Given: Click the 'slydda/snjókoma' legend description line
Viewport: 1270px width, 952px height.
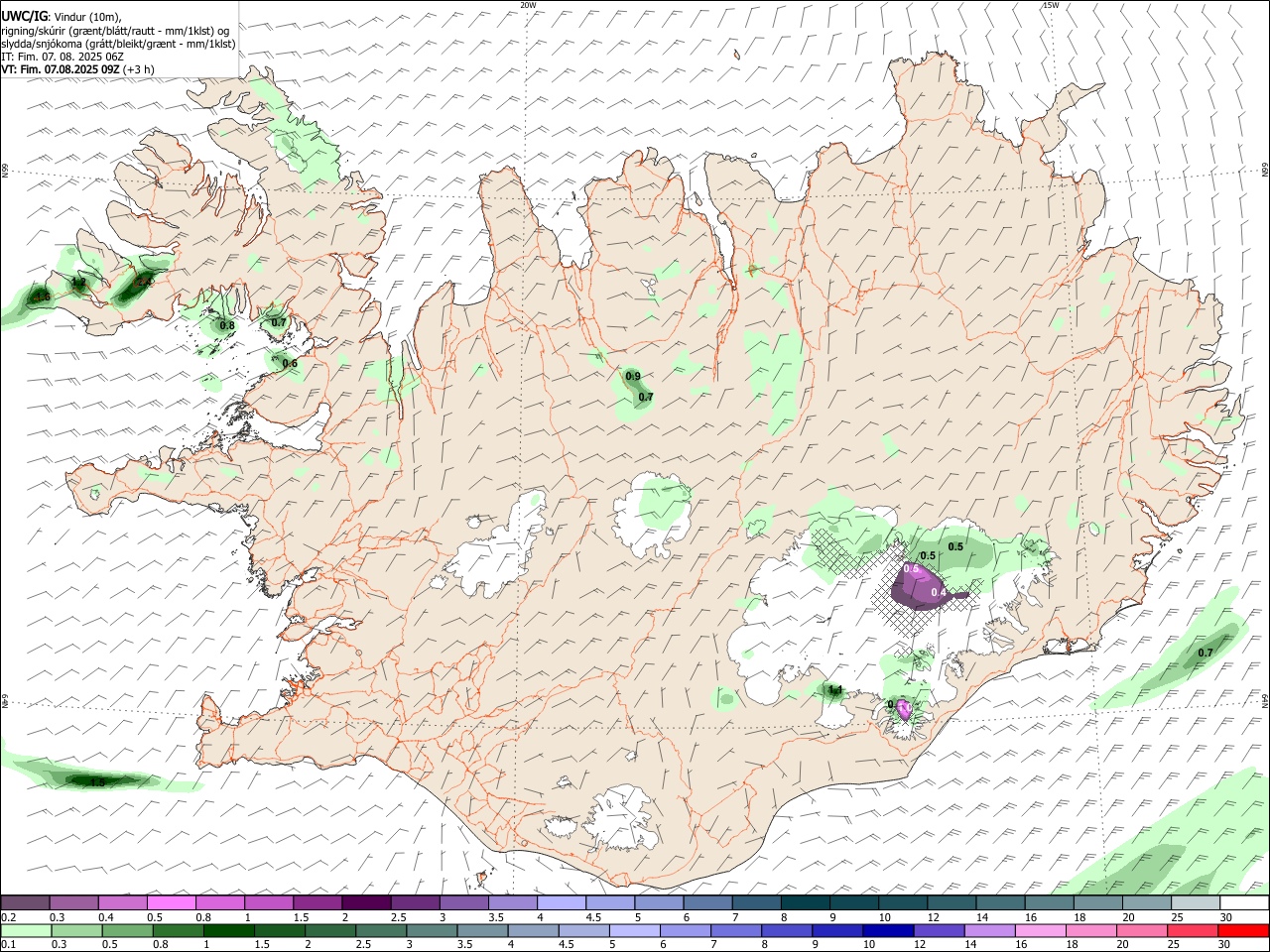Looking at the screenshot, I should (118, 44).
